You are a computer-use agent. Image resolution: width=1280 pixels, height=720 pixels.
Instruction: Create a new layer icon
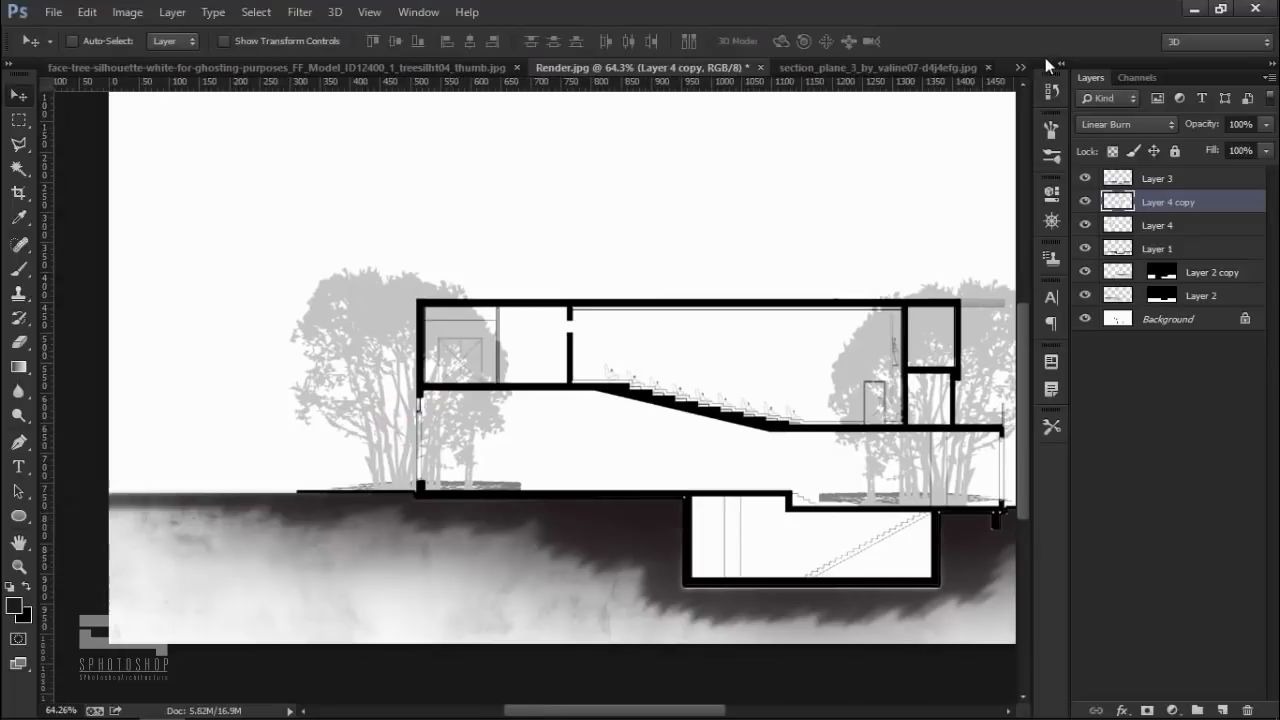1222,710
